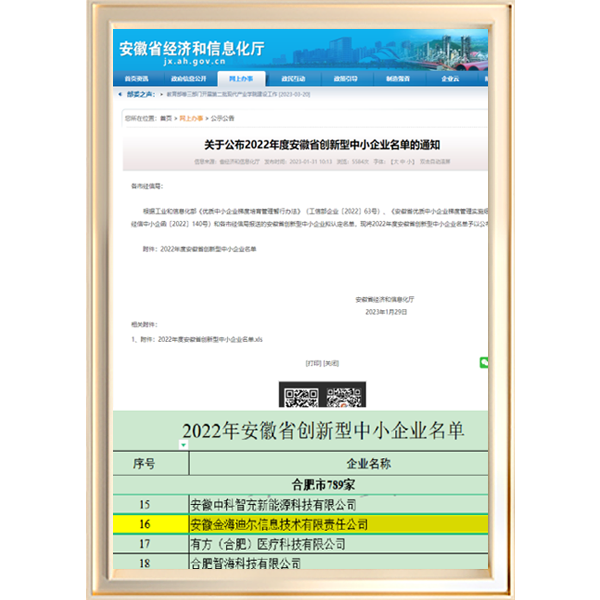The height and width of the screenshot is (600, 600).
Task: Open the 制造强省 navigation tab
Action: point(398,79)
